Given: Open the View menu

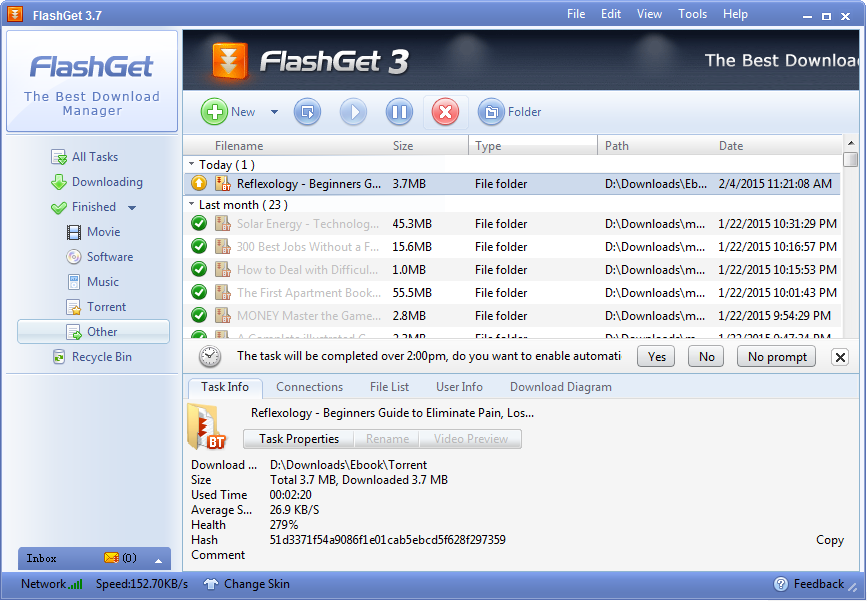Looking at the screenshot, I should point(649,14).
